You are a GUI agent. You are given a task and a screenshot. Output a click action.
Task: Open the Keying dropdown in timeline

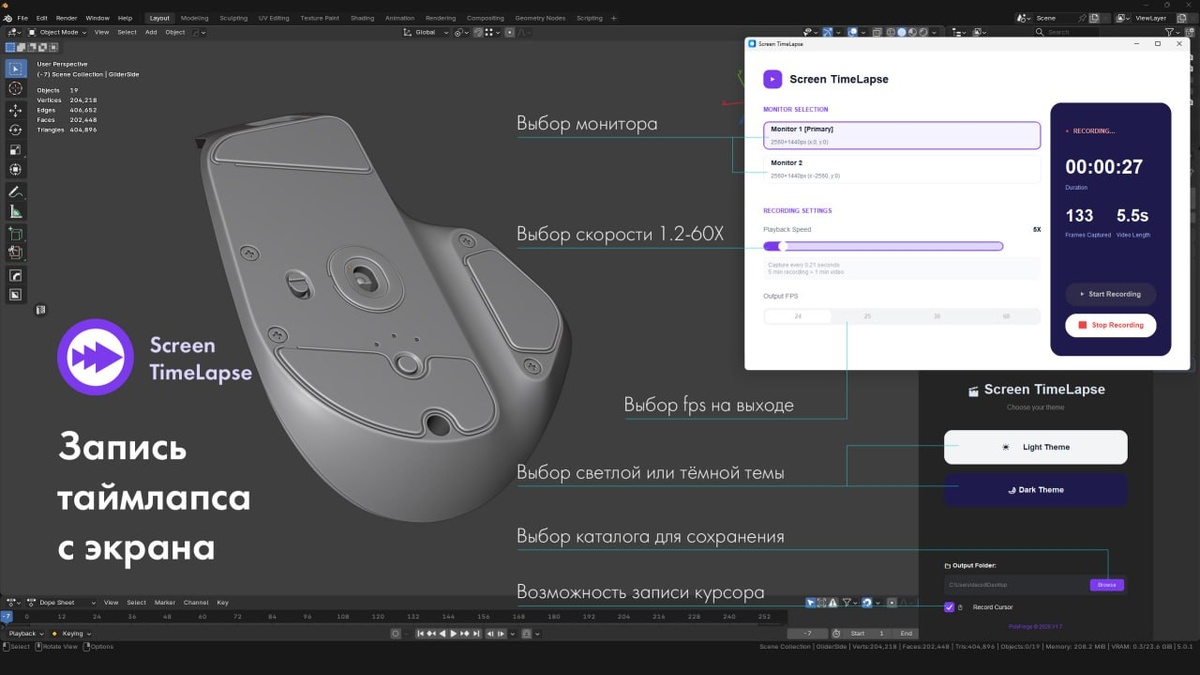(71, 633)
